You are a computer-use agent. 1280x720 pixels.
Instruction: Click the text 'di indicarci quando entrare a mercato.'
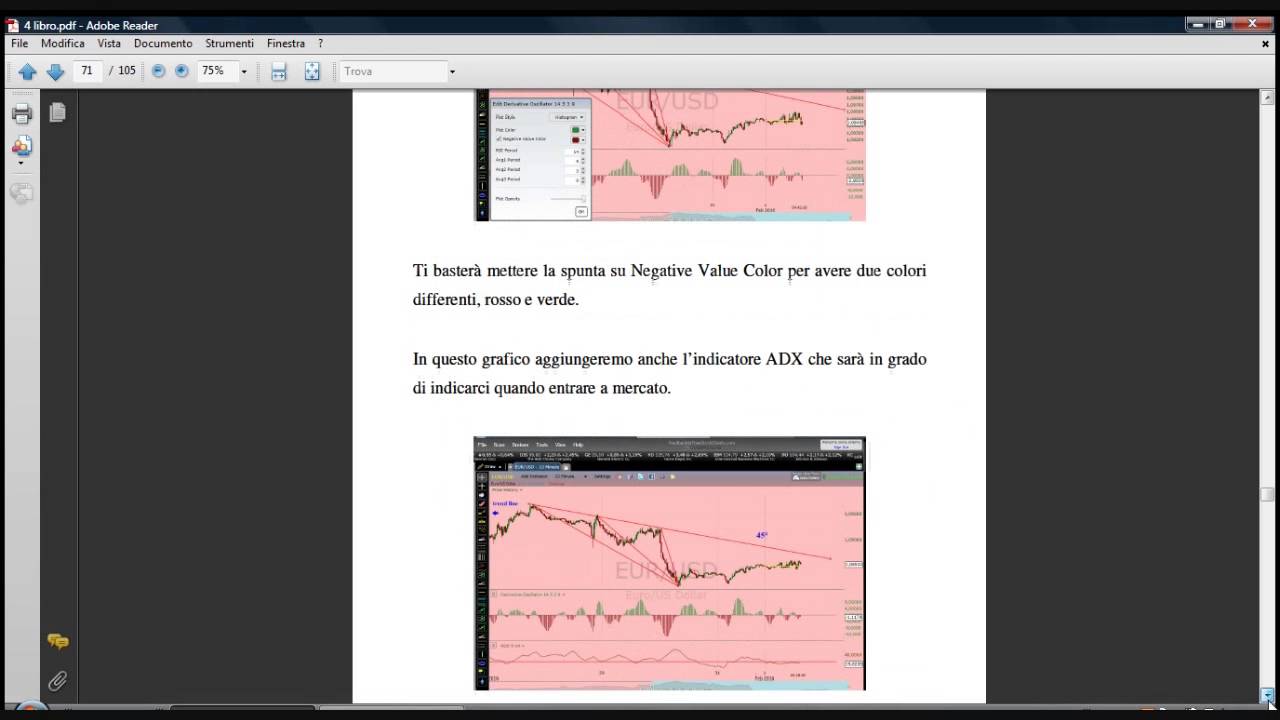tap(541, 388)
